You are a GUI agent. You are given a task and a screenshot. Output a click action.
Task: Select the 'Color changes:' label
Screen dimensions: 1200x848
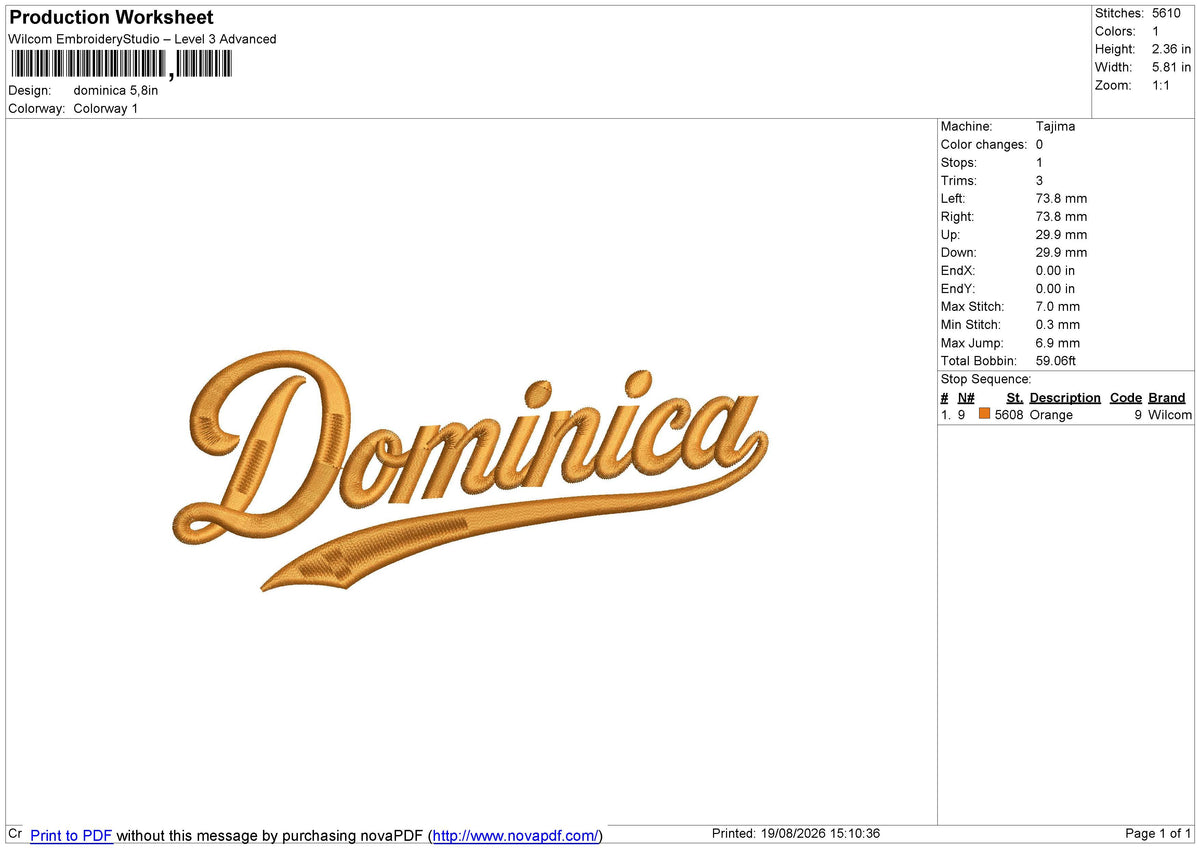984,144
